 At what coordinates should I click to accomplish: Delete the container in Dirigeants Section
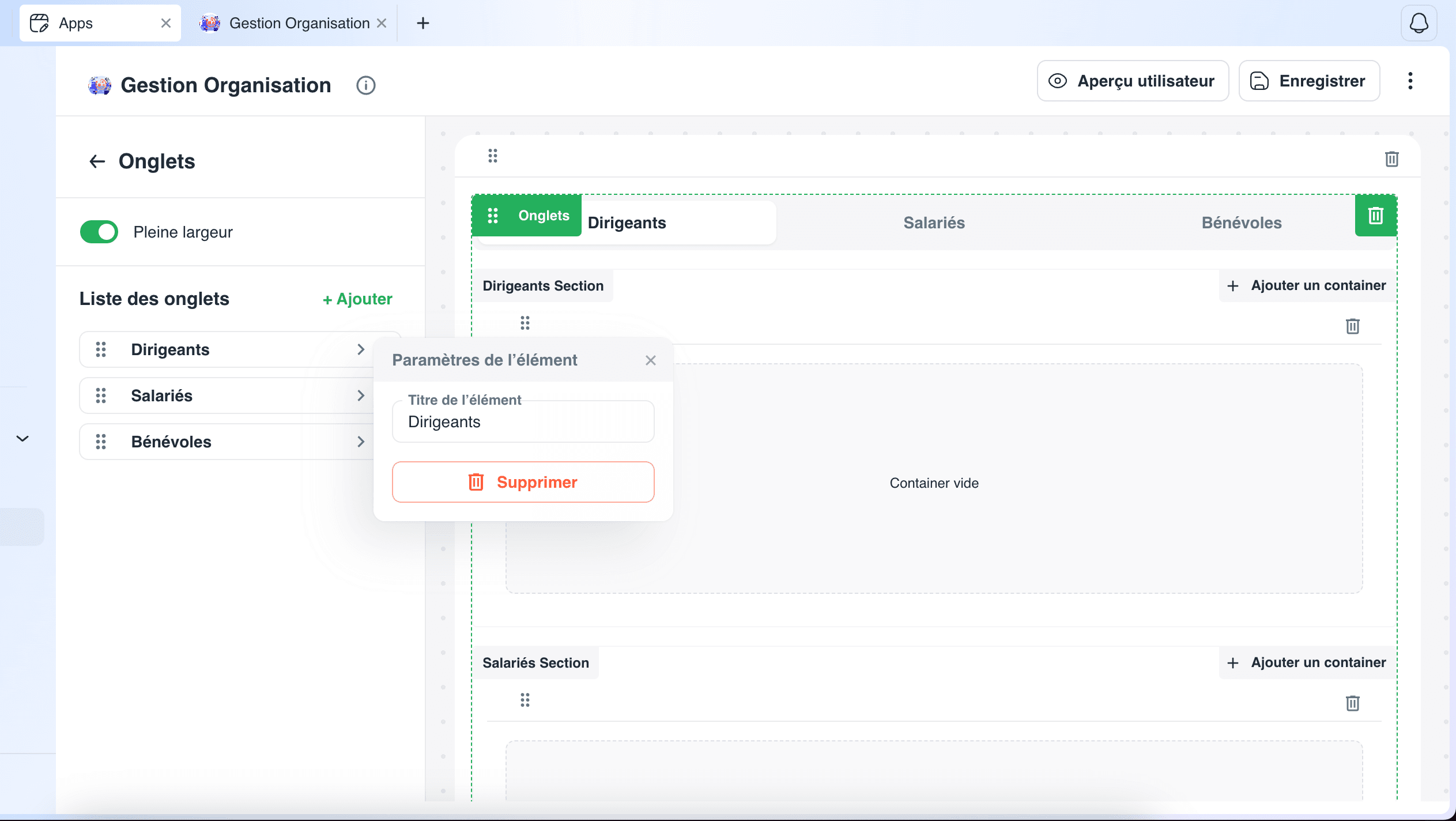(x=1352, y=326)
